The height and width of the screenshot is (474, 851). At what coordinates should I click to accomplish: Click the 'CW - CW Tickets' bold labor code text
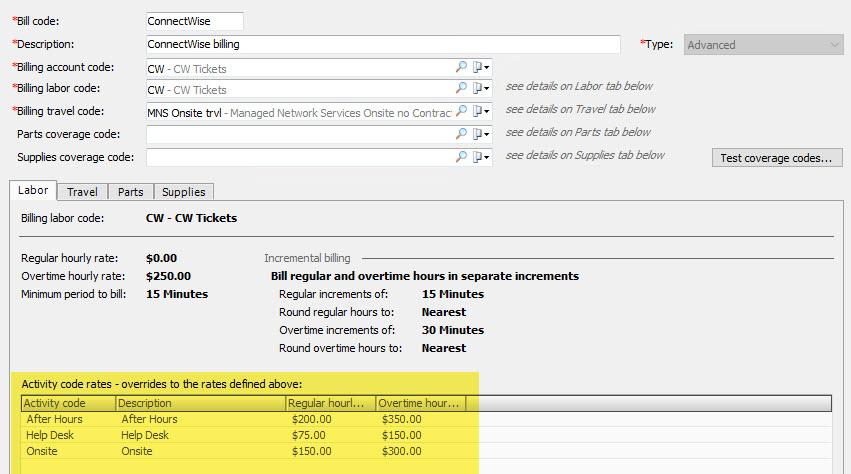191,218
